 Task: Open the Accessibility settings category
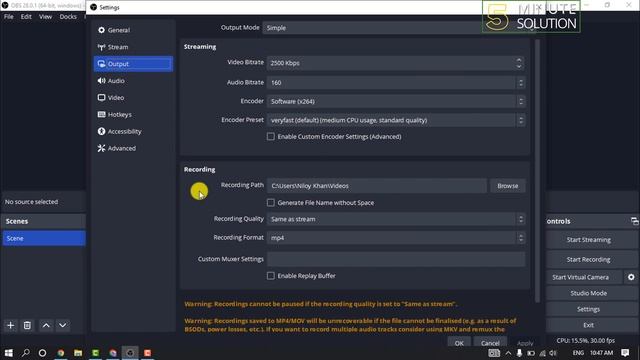(x=133, y=131)
